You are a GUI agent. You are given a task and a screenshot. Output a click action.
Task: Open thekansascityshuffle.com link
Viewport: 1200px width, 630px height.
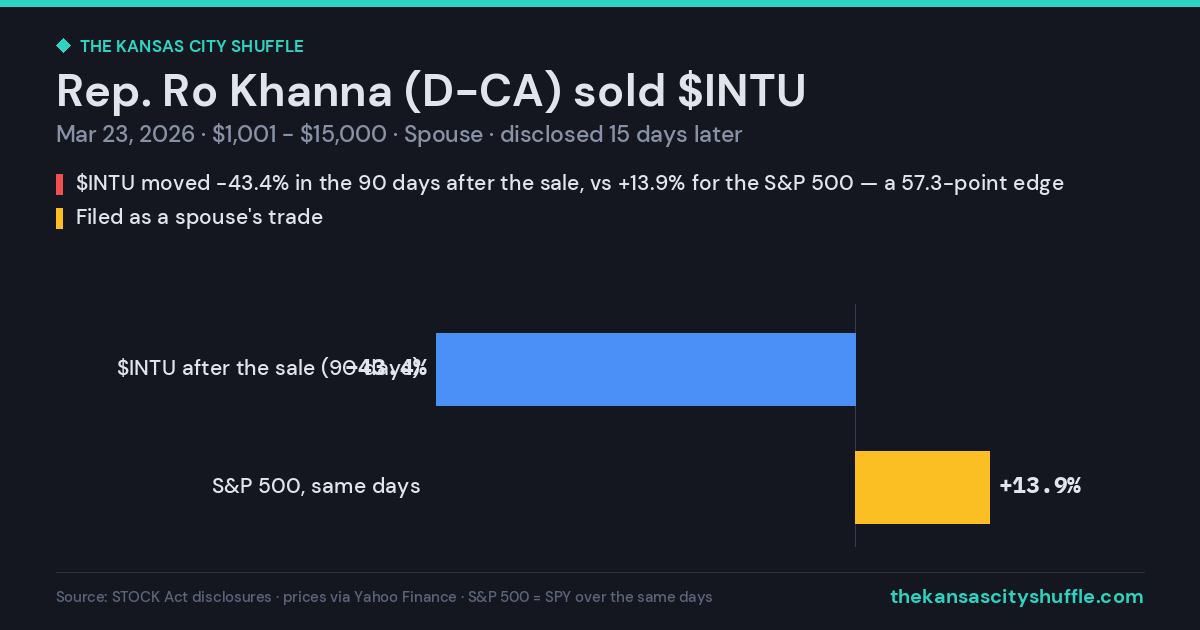coord(1016,597)
